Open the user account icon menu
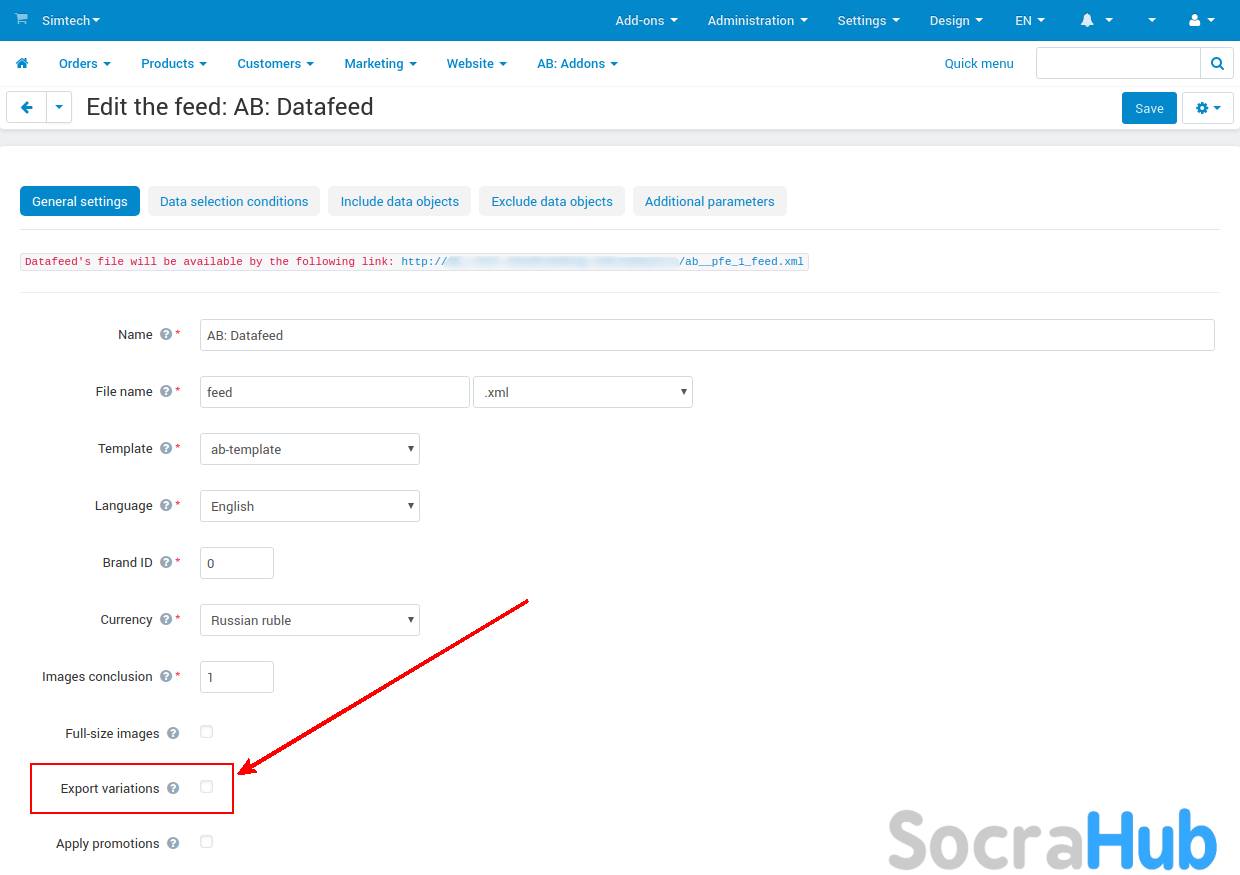This screenshot has height=875, width=1240. (x=1201, y=20)
